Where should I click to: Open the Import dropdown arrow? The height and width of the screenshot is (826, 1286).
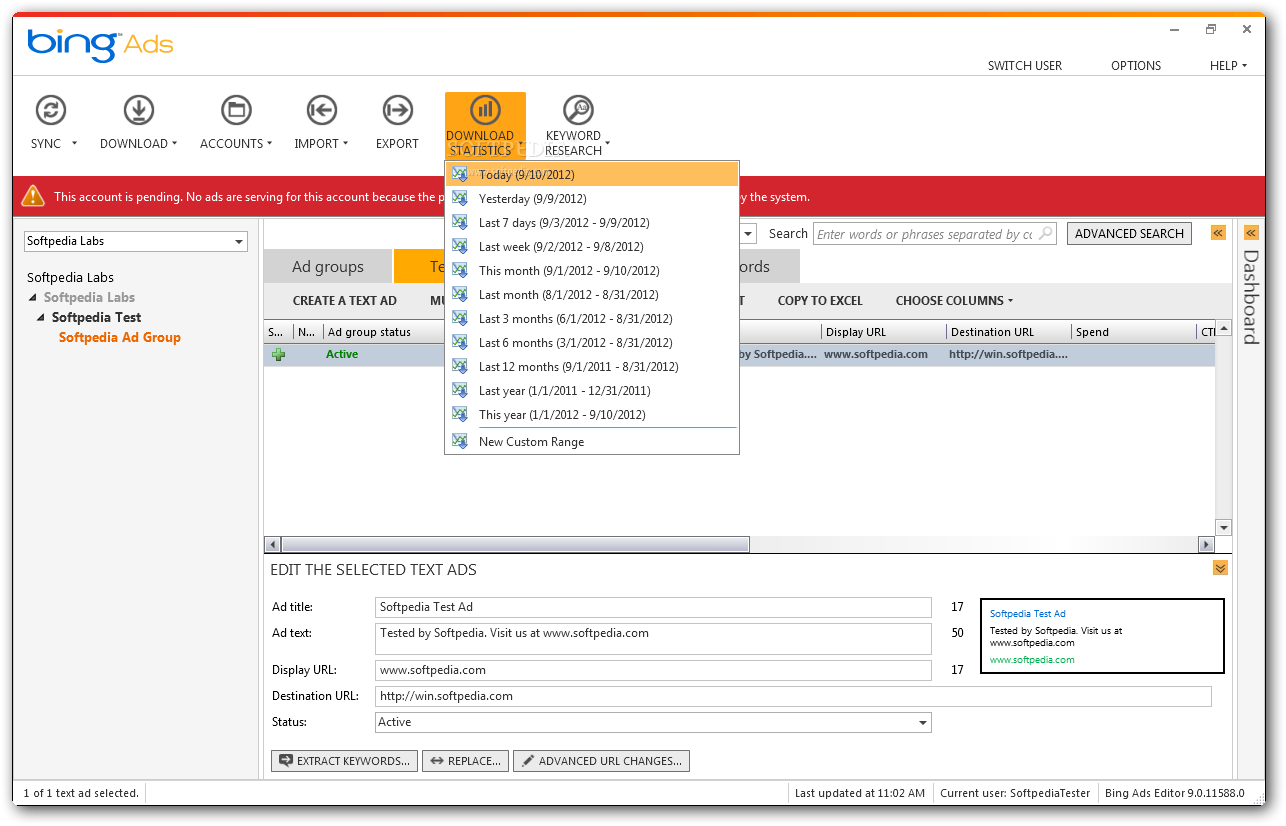[x=346, y=144]
